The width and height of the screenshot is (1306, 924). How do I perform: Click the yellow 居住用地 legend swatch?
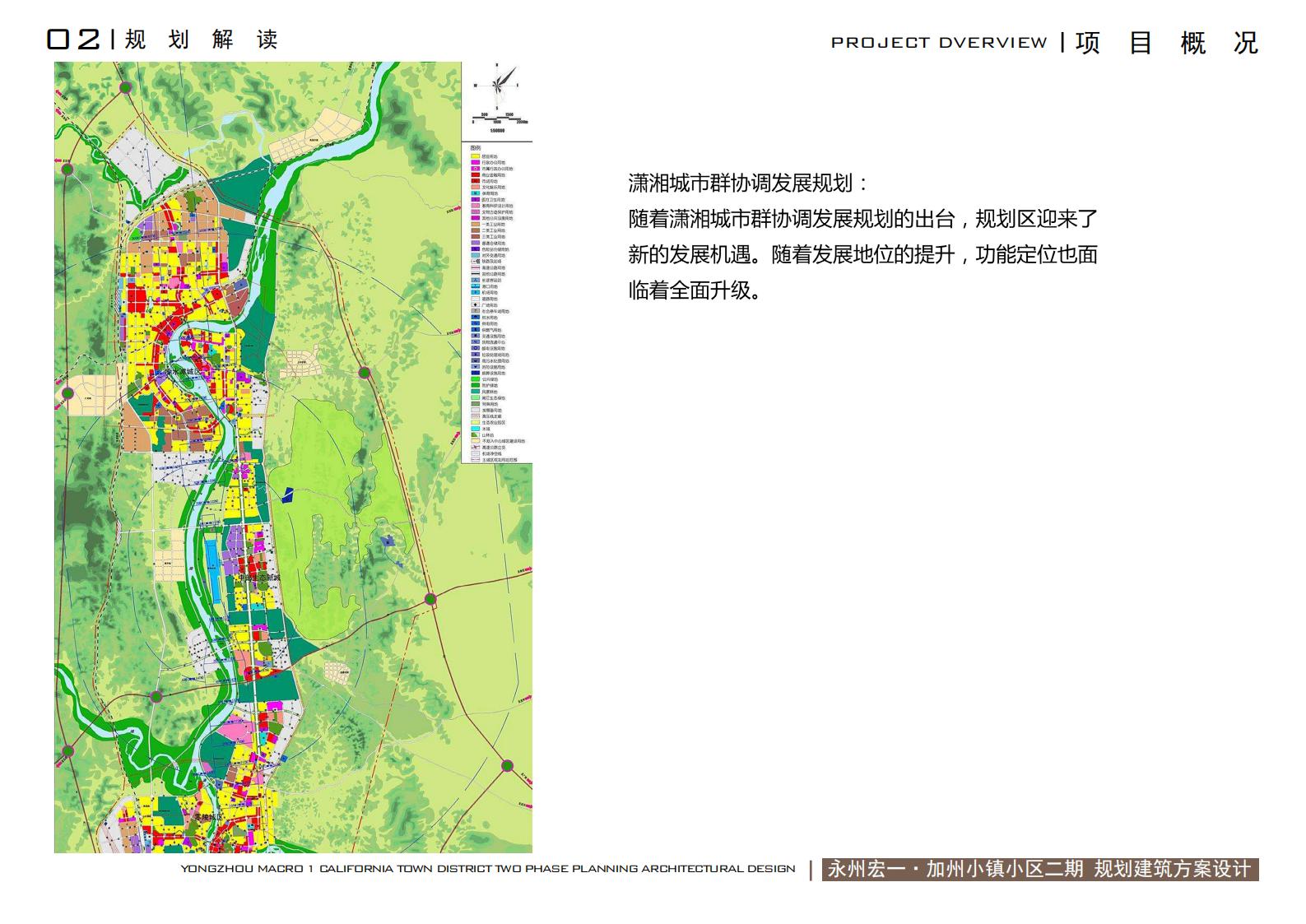coord(475,156)
